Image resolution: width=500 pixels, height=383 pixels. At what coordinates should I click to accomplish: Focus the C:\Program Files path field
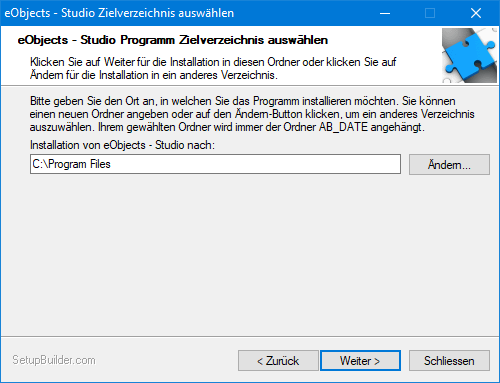(x=215, y=164)
